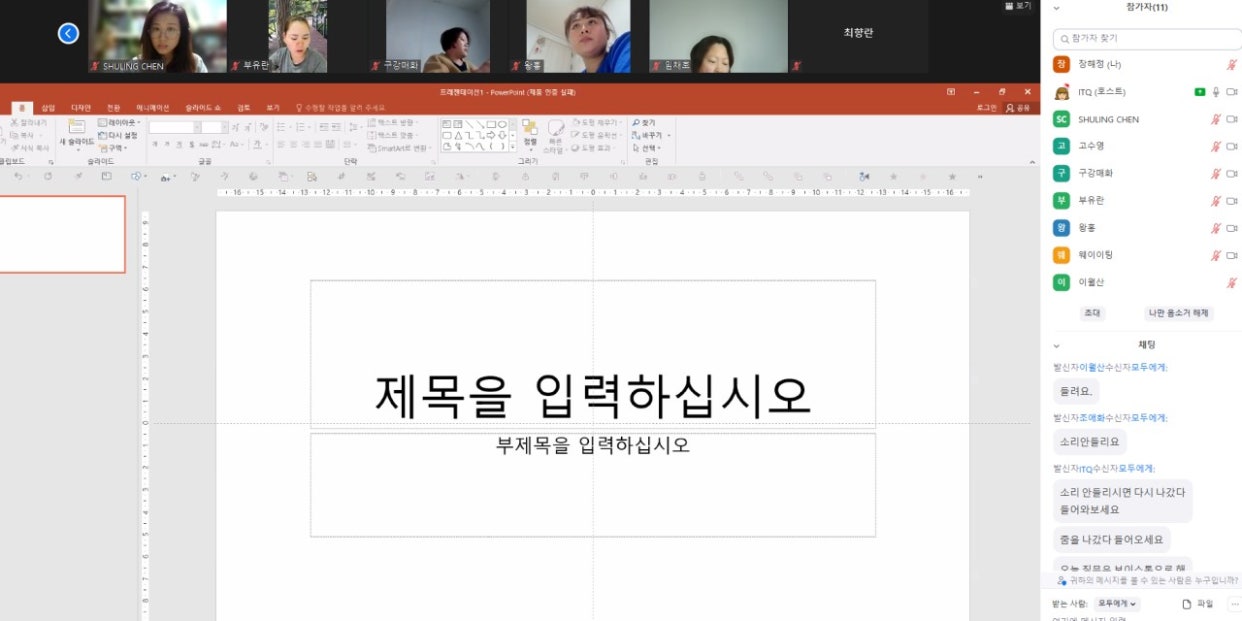The image size is (1242, 621).
Task: Open the 검토 ribbon tab
Action: pos(244,107)
